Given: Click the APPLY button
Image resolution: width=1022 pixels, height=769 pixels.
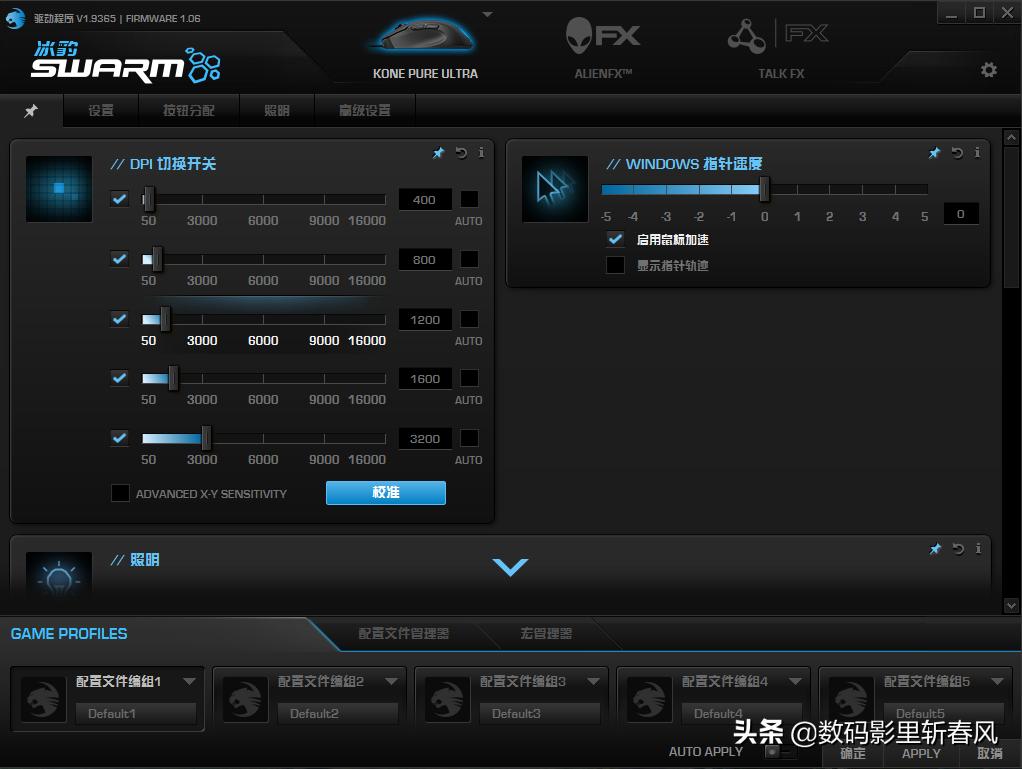Looking at the screenshot, I should [921, 753].
